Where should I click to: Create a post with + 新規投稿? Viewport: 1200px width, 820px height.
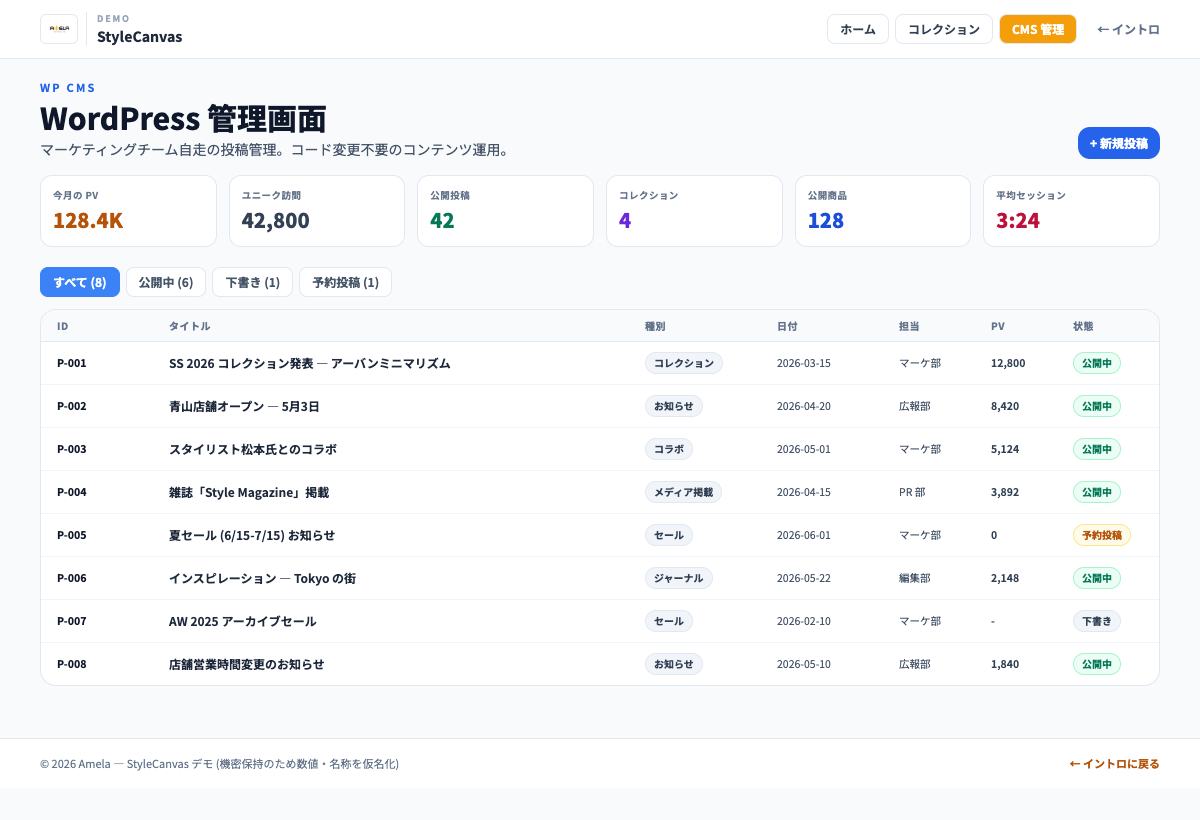coord(1118,143)
